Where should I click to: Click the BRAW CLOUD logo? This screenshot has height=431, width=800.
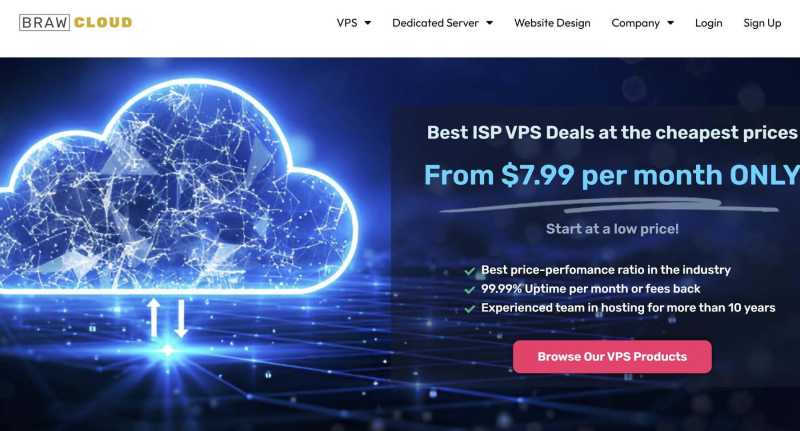[x=76, y=22]
